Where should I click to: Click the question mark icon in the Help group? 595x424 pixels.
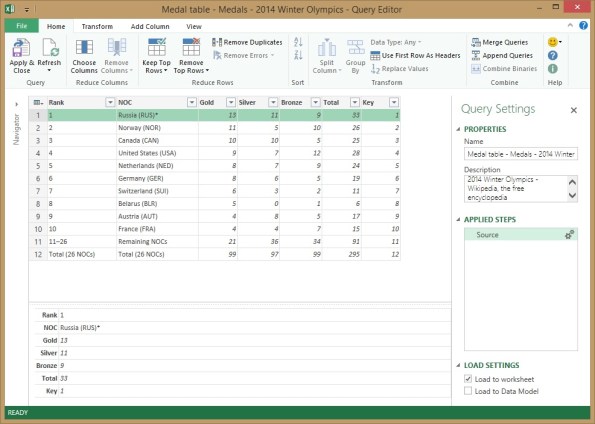[x=552, y=55]
